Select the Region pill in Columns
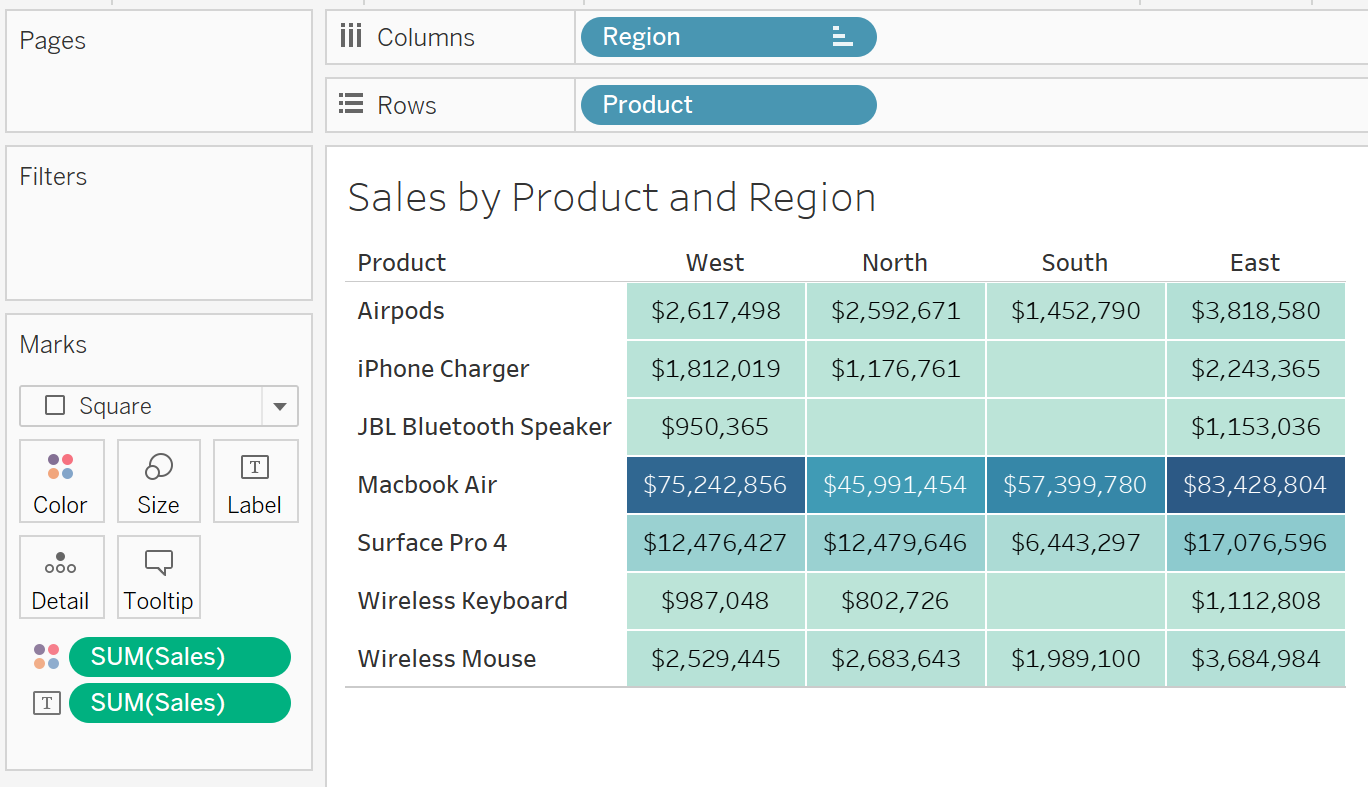This screenshot has height=787, width=1368. point(728,37)
